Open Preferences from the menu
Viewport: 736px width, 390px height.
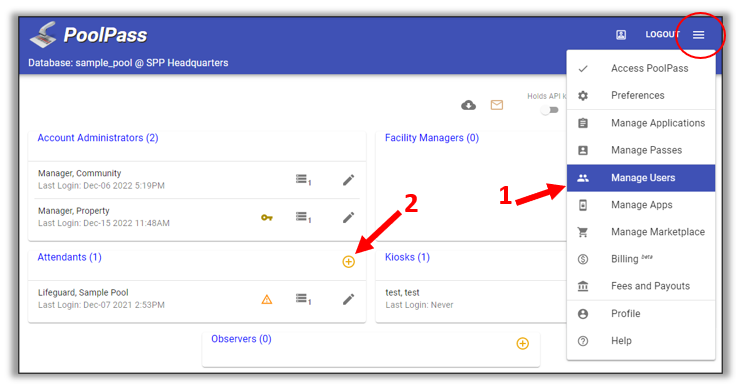(641, 96)
